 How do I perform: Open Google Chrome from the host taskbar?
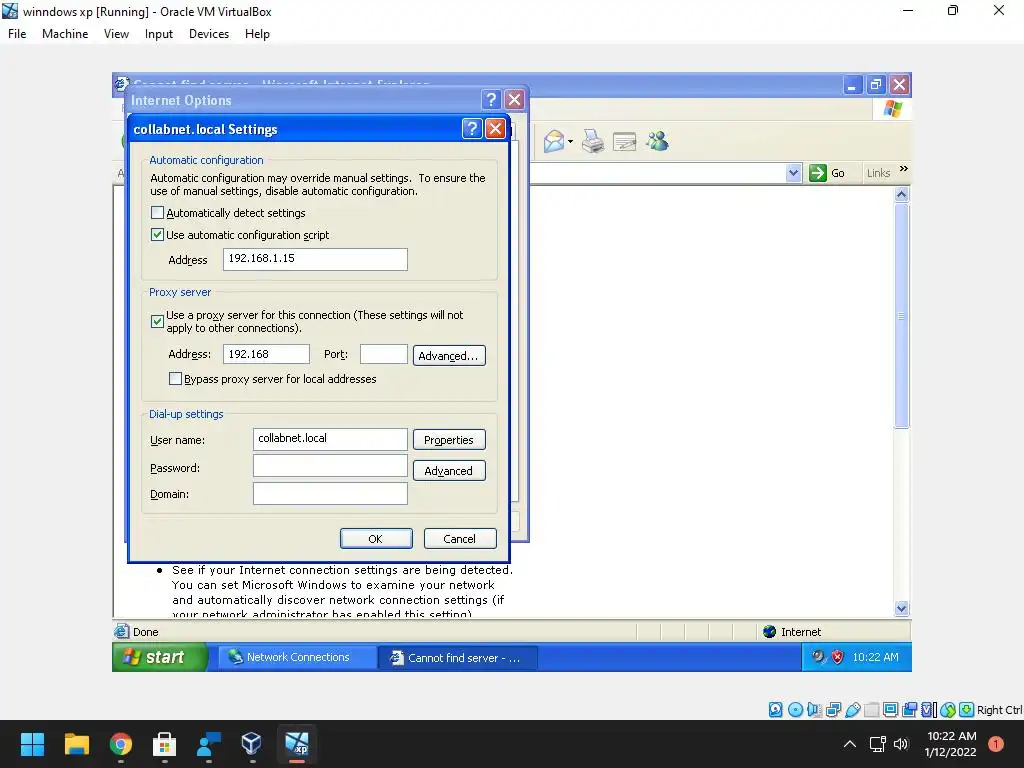[121, 744]
